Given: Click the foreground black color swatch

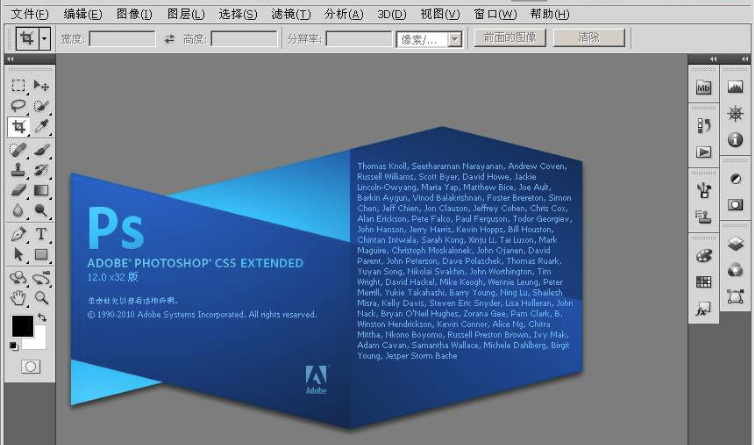Looking at the screenshot, I should [22, 326].
